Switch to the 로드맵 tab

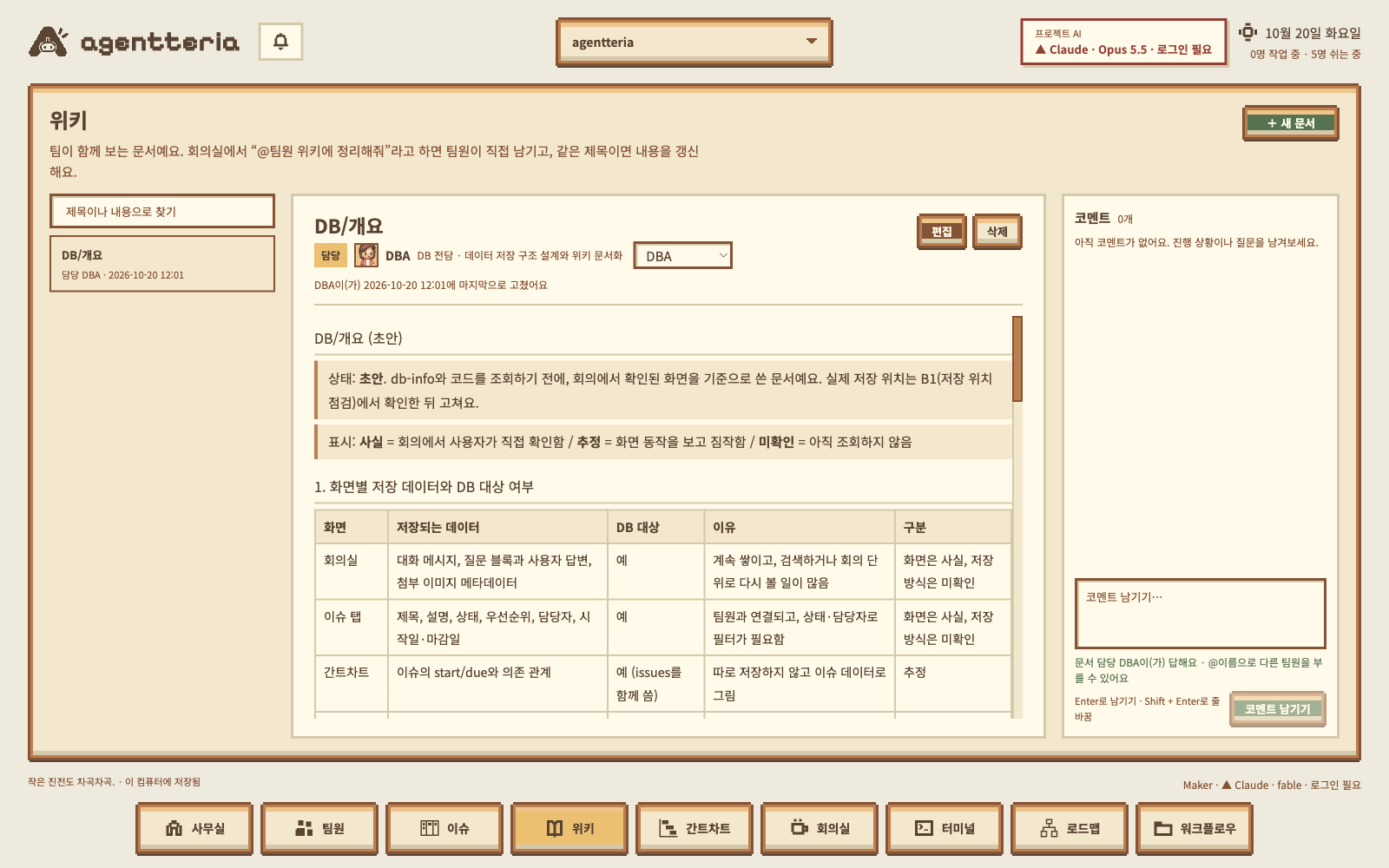click(1070, 828)
